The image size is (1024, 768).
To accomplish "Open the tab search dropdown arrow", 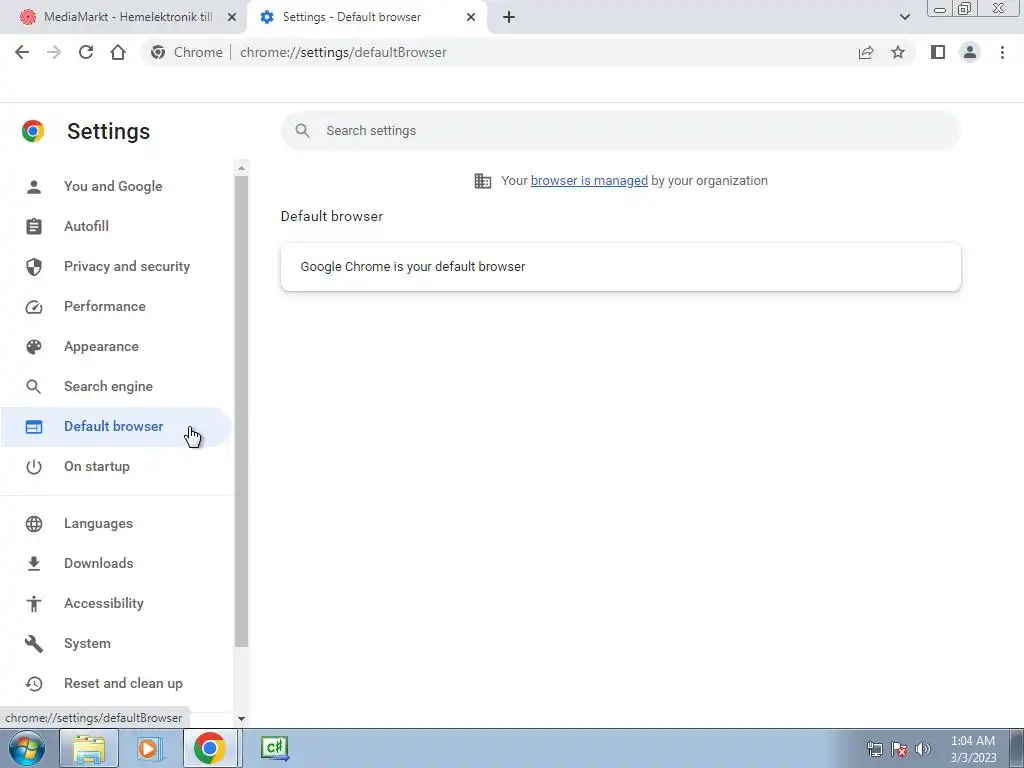I will [904, 17].
